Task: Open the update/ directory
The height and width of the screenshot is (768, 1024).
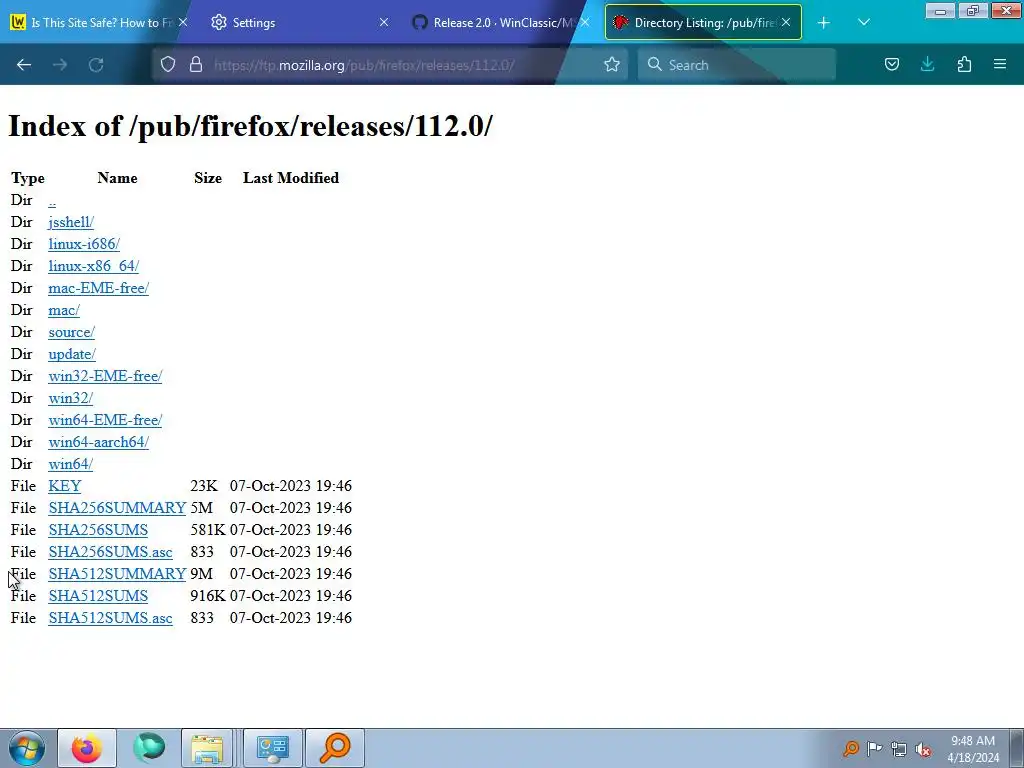Action: tap(72, 354)
